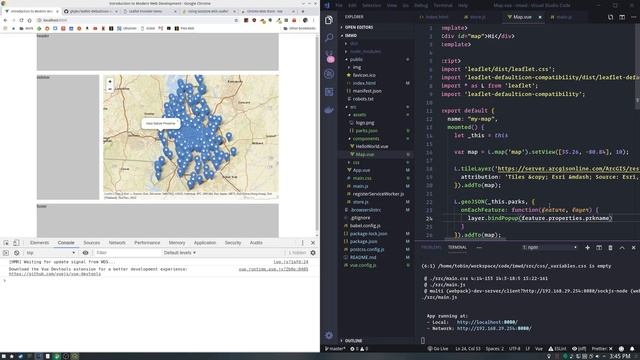
Task: Open DevTools console settings gear
Action: [313, 253]
